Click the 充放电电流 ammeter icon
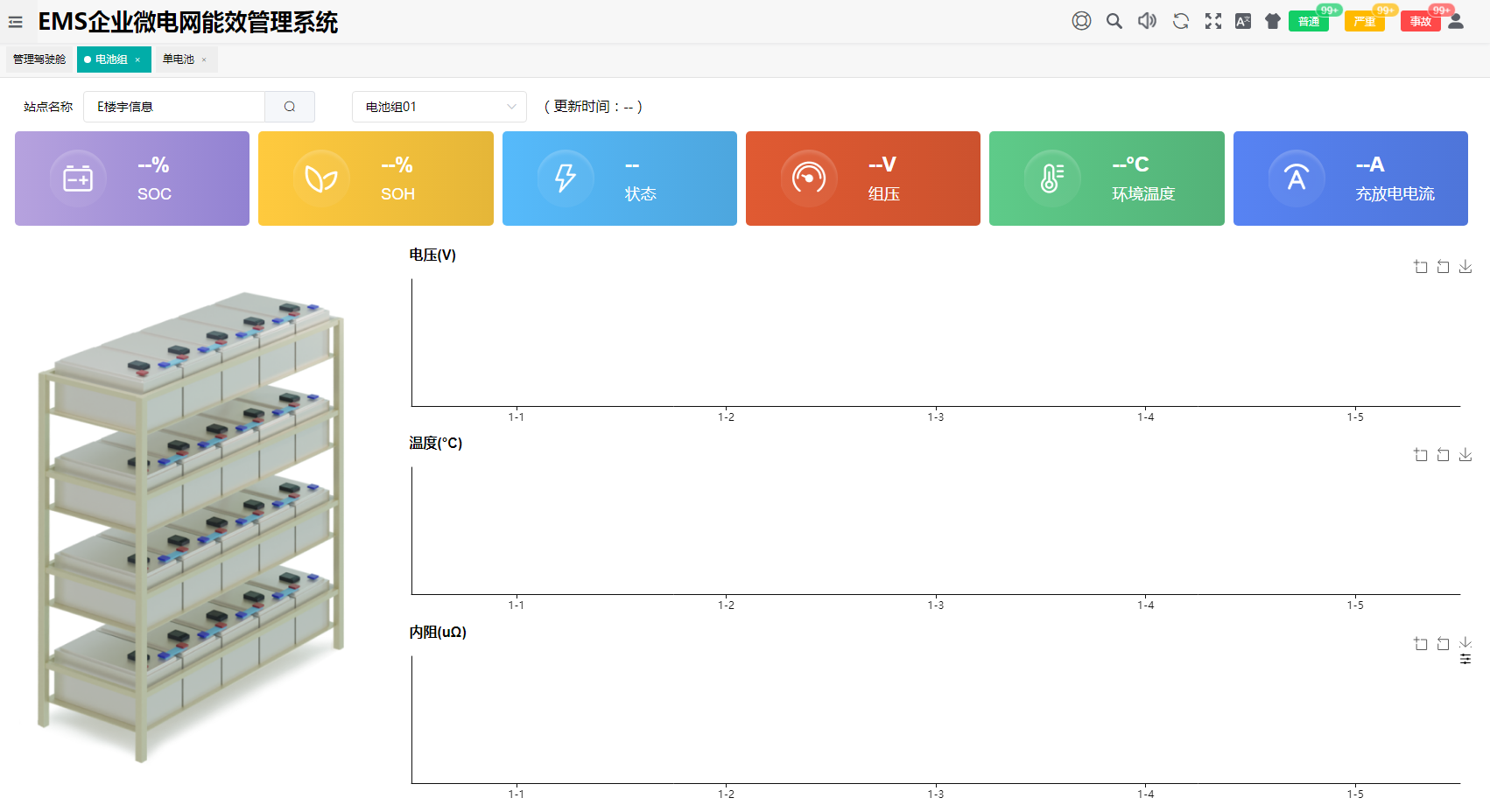 tap(1297, 178)
